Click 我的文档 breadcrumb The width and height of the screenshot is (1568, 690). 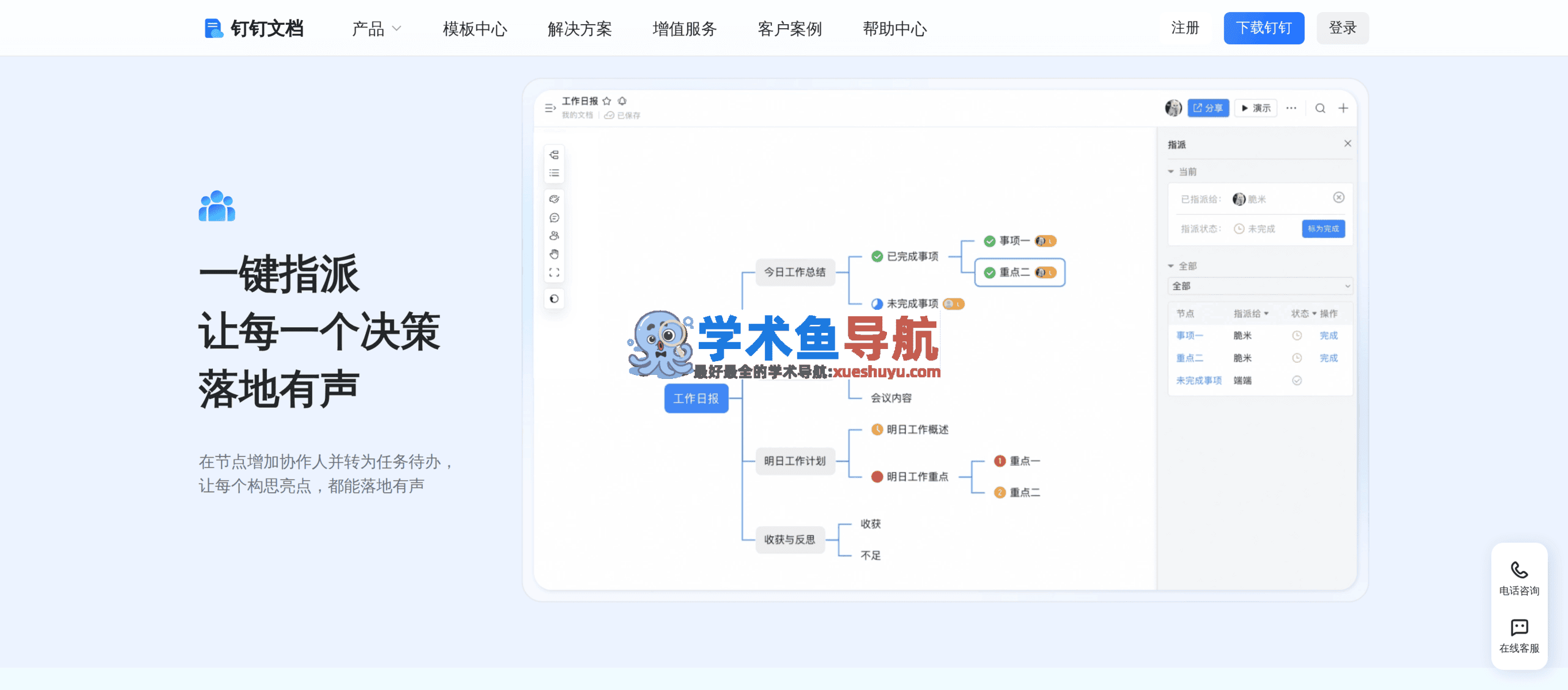[x=576, y=116]
